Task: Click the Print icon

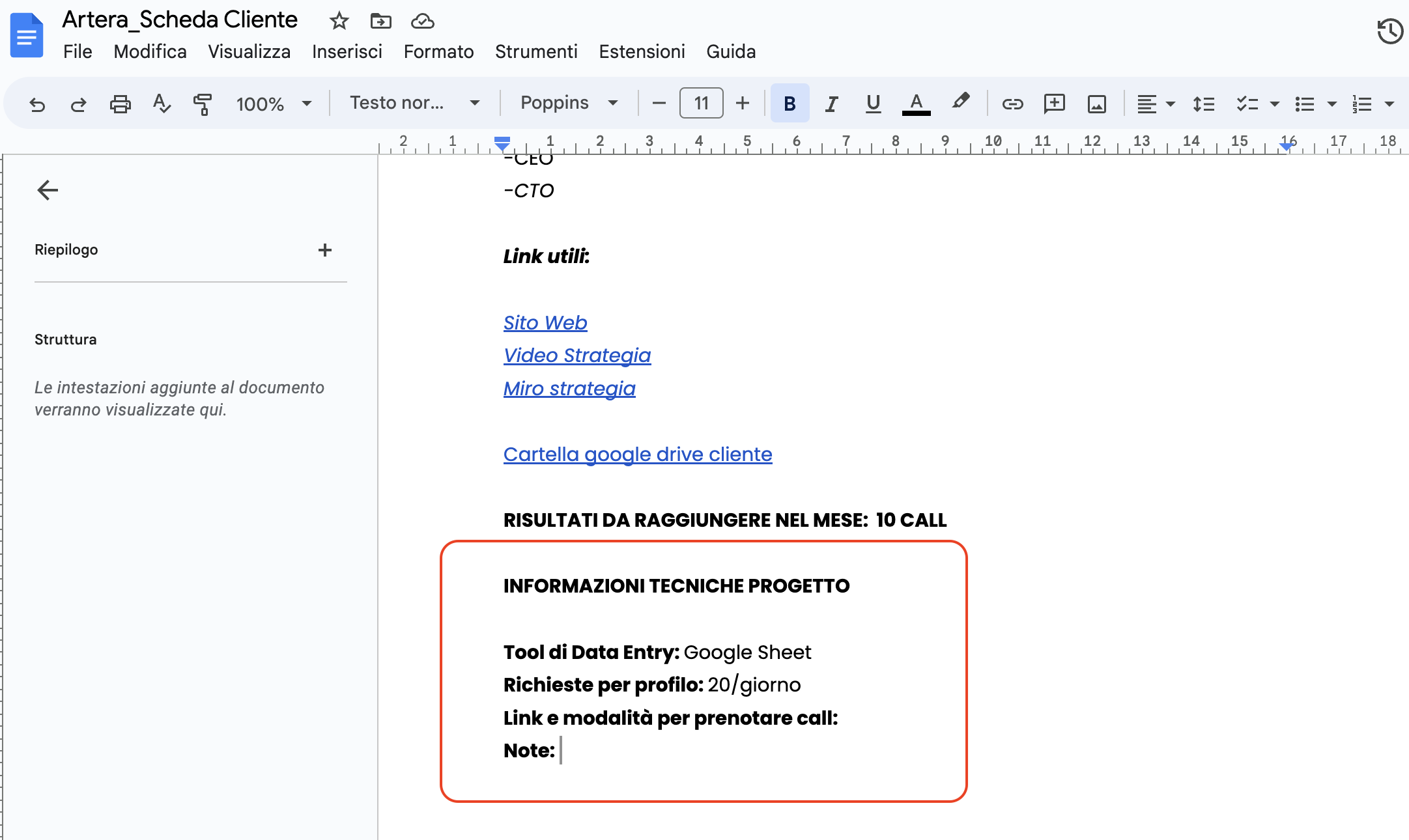Action: point(120,104)
